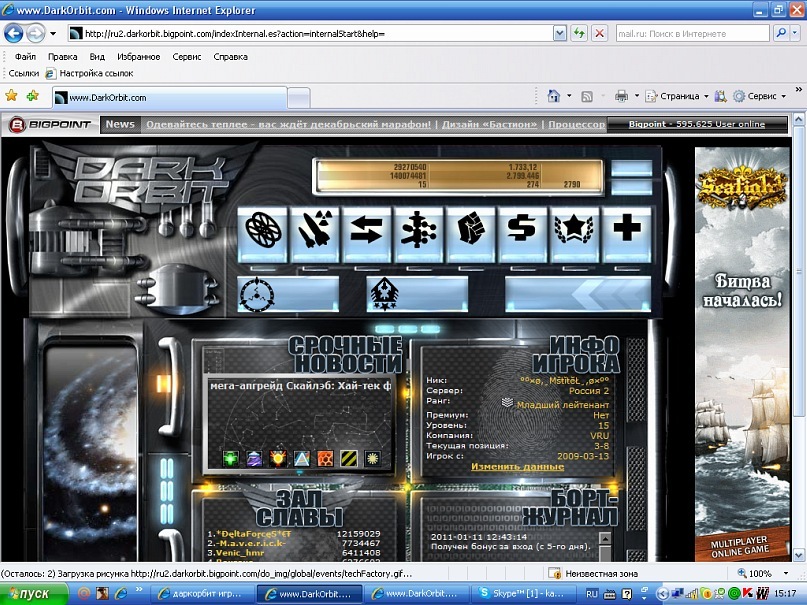Click the mail.ru search input field
Viewport: 807px width, 605px height.
point(690,33)
